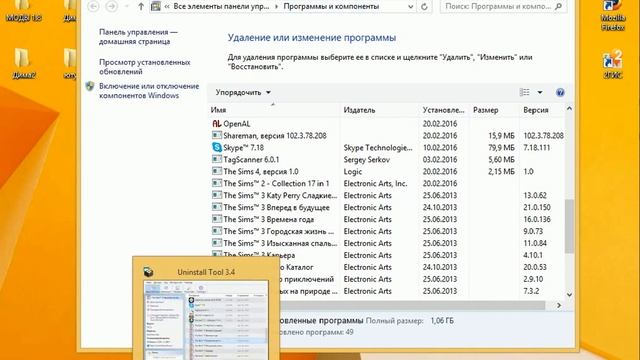The height and width of the screenshot is (360, 640).
Task: Open the Дима? desktop folder
Action: (23, 63)
